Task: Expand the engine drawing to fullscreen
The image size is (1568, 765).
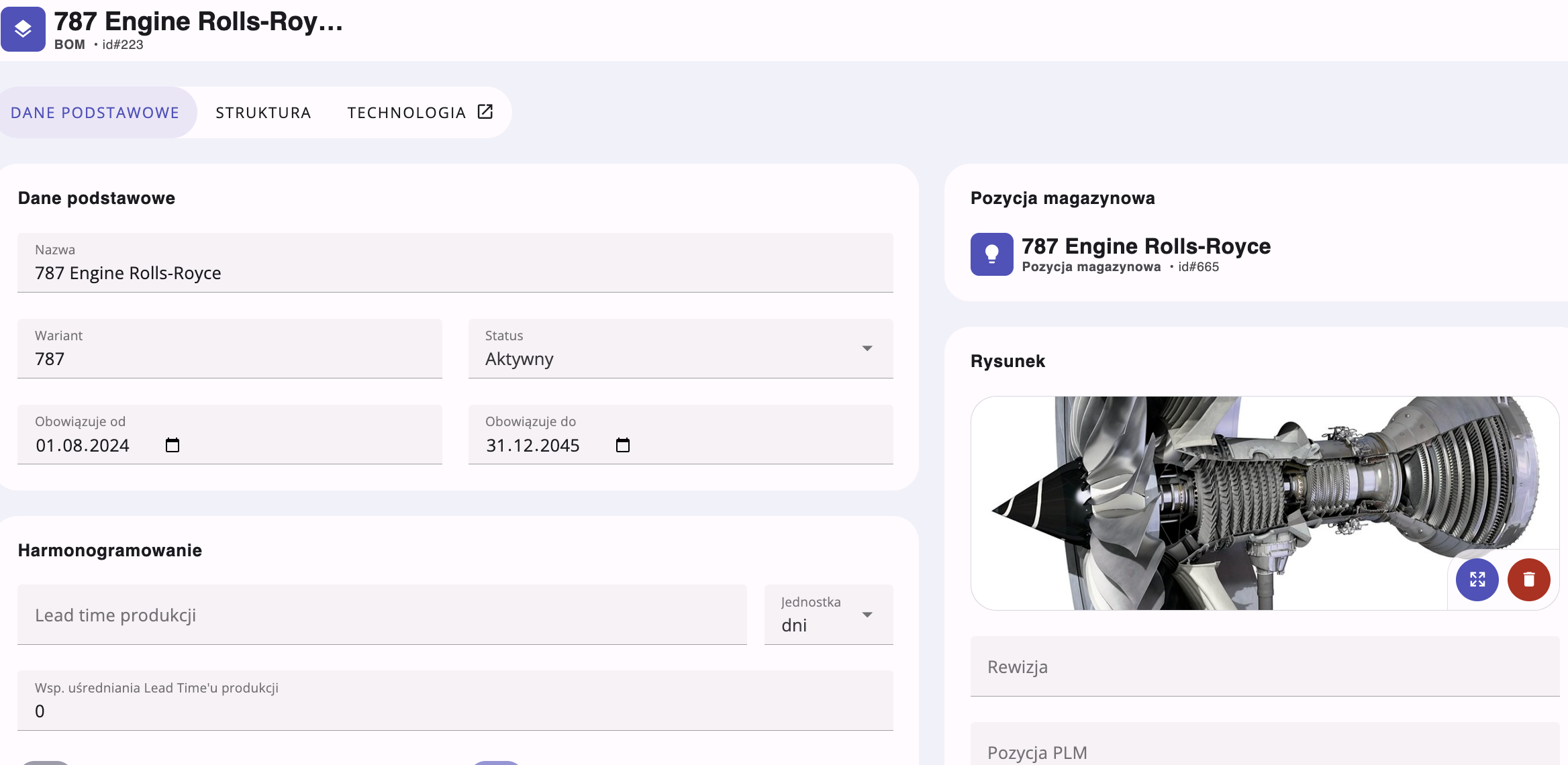Action: click(x=1477, y=580)
